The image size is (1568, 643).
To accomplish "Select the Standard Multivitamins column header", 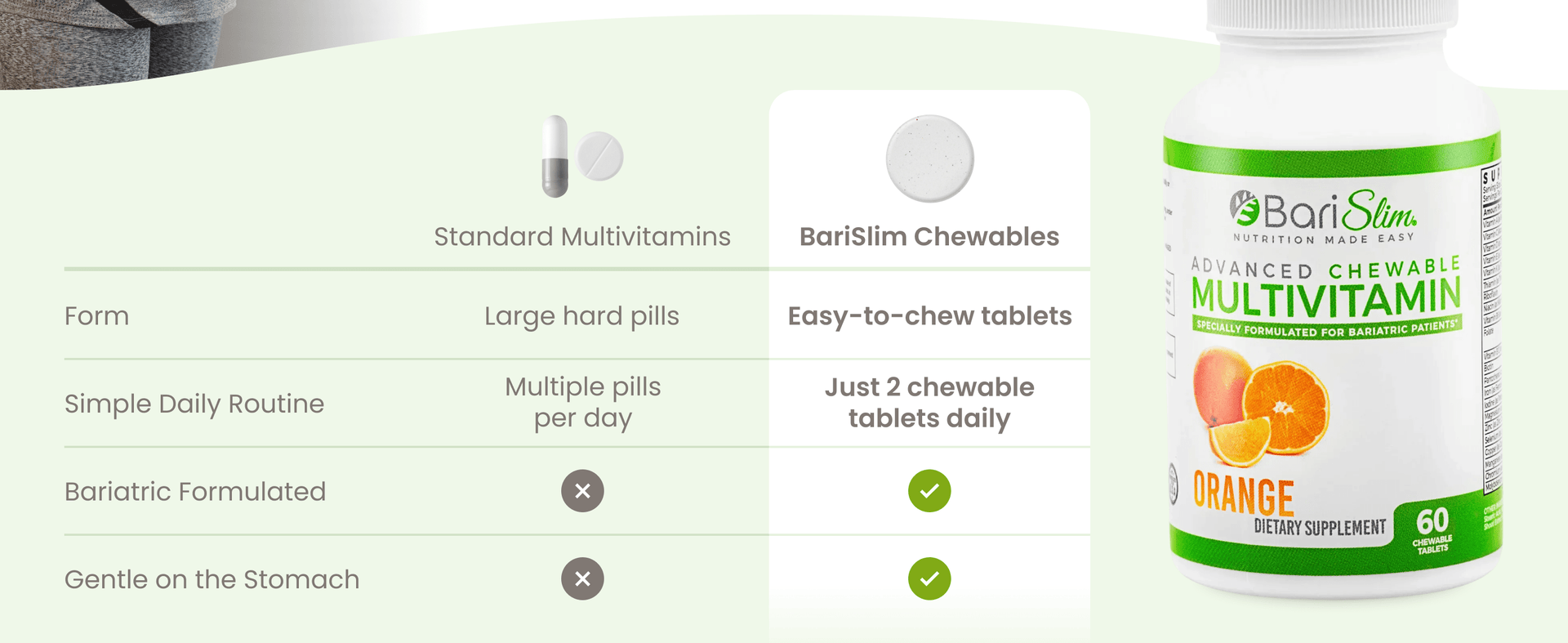I will (582, 236).
